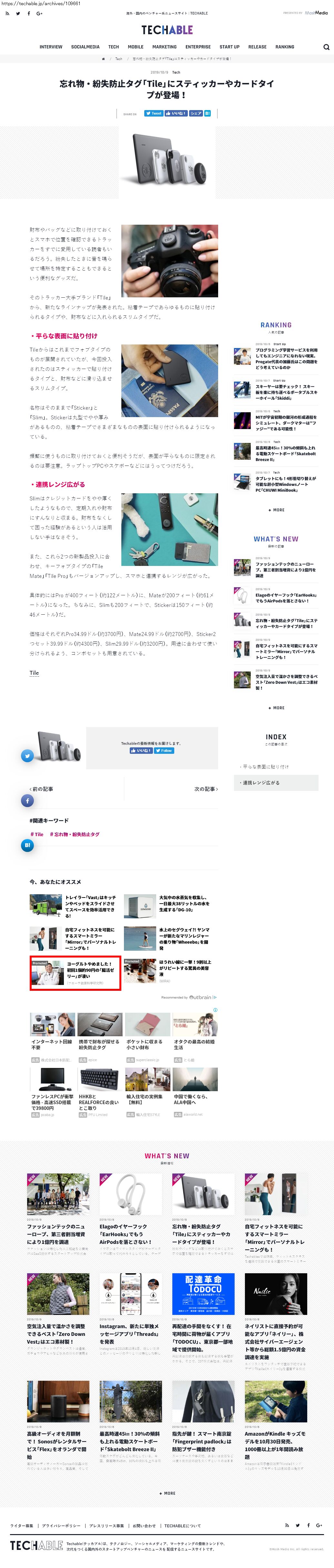This screenshot has width=334, height=1568.
Task: Open the TECH menu item
Action: (114, 47)
